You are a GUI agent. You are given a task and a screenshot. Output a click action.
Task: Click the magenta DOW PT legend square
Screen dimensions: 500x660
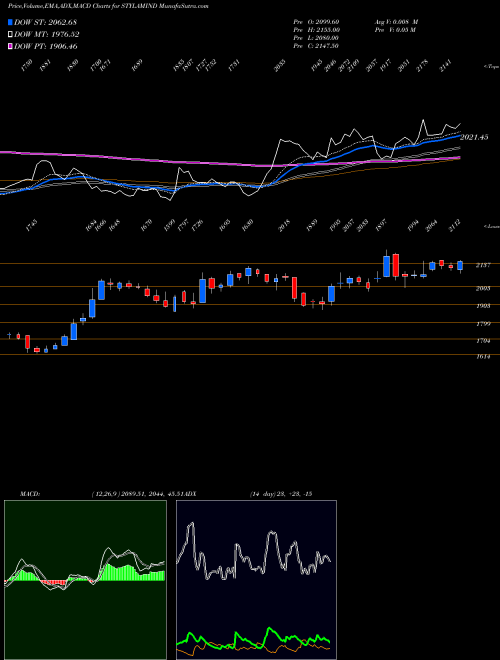[x=10, y=46]
